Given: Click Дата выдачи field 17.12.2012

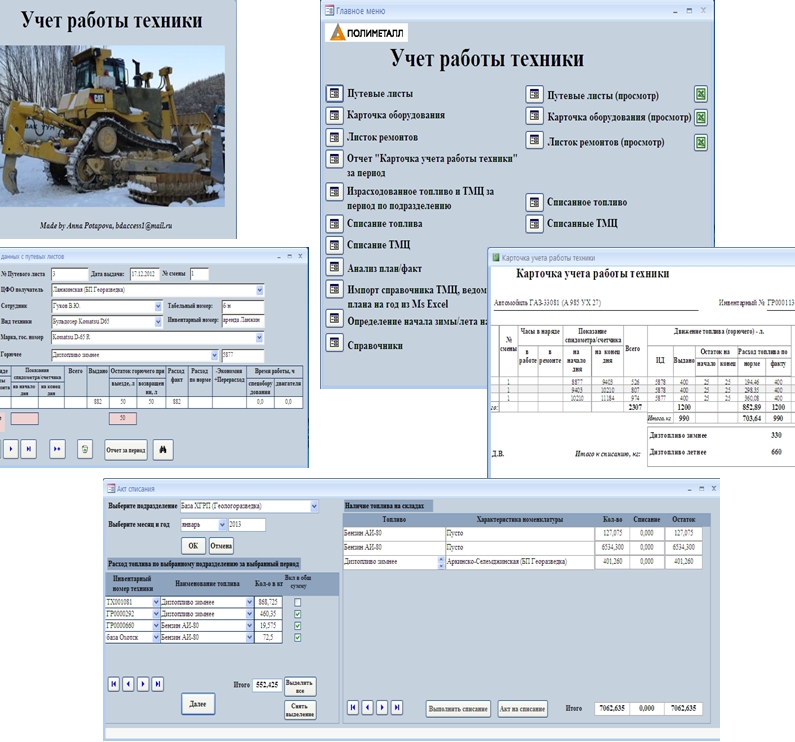Looking at the screenshot, I should pos(144,274).
